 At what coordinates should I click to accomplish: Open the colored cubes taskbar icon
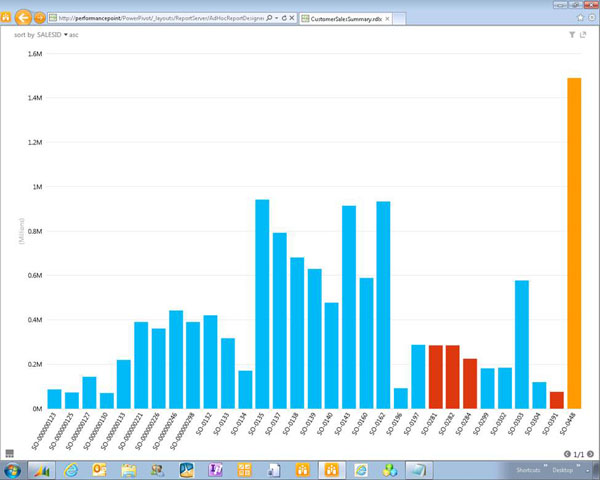point(390,470)
